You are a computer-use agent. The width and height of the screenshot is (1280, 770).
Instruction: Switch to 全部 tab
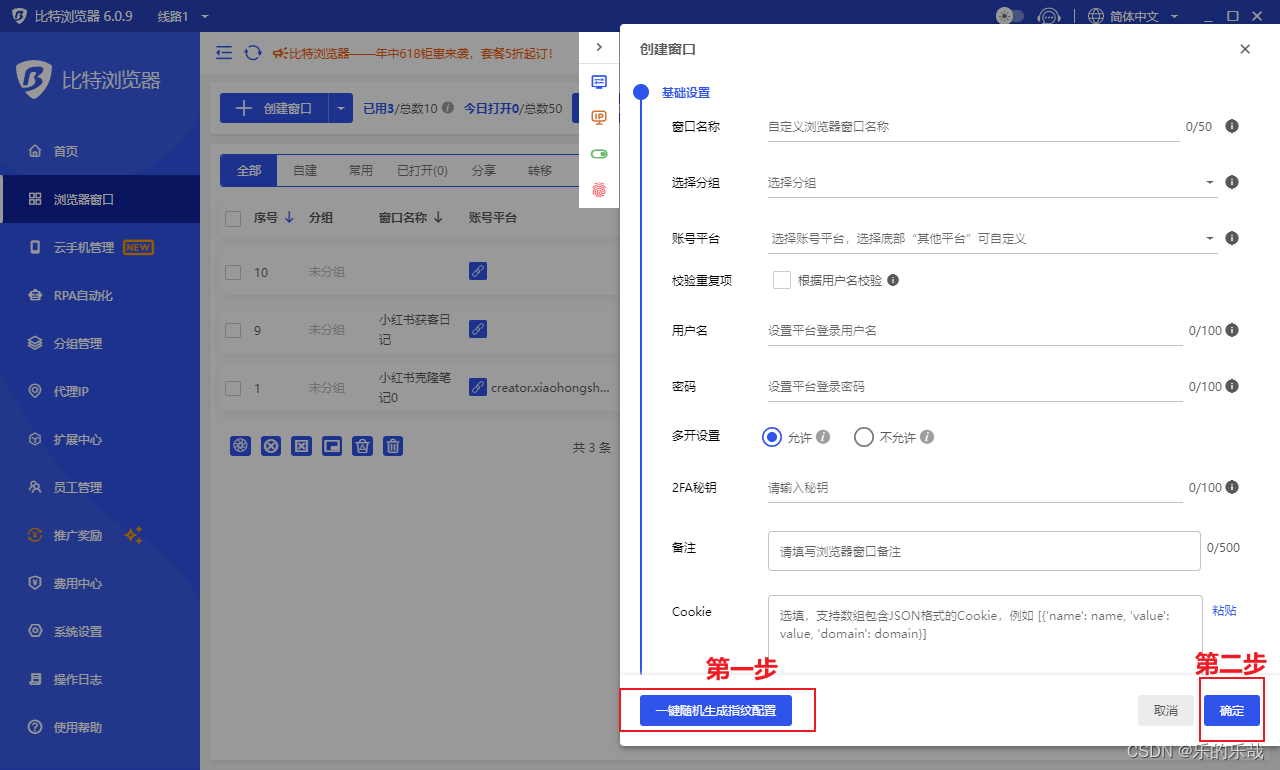click(x=249, y=171)
